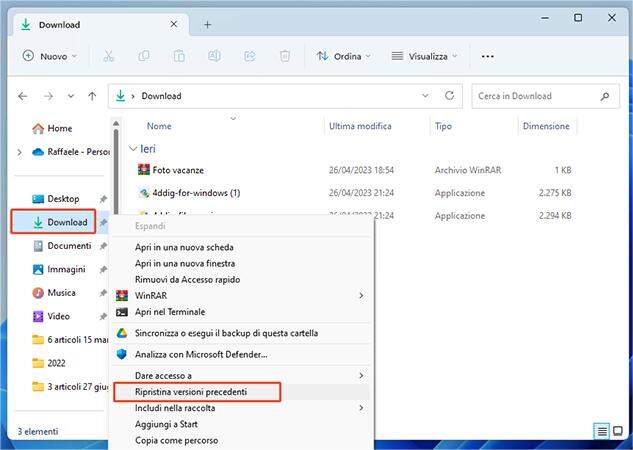This screenshot has width=633, height=450.
Task: Click the Share icon in toolbar
Action: [250, 56]
